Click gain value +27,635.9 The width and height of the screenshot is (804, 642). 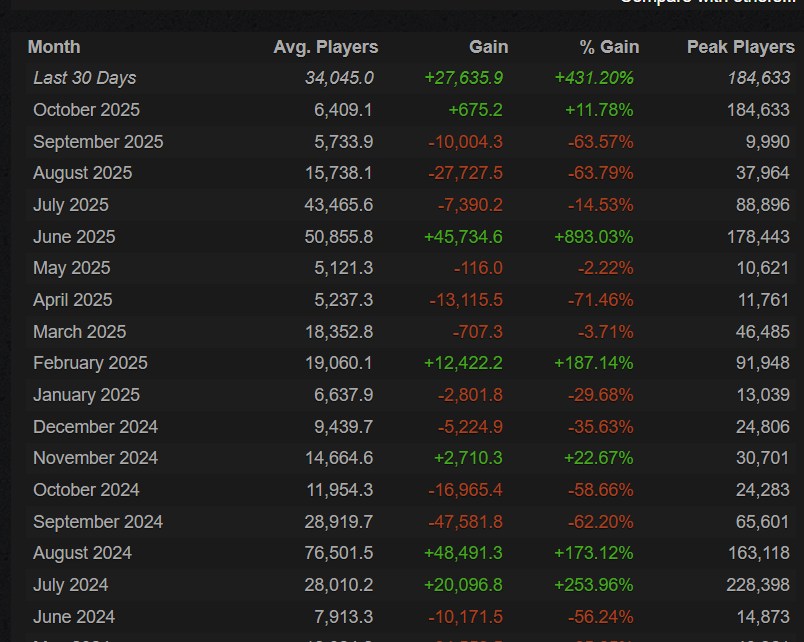pyautogui.click(x=464, y=78)
